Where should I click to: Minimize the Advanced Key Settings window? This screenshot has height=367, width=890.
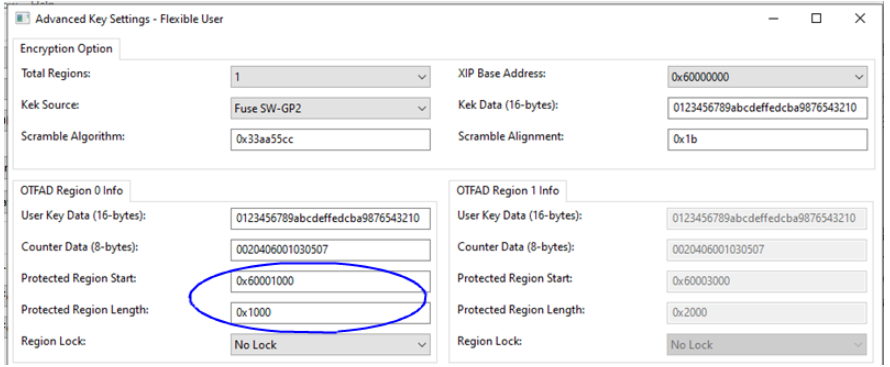click(773, 19)
